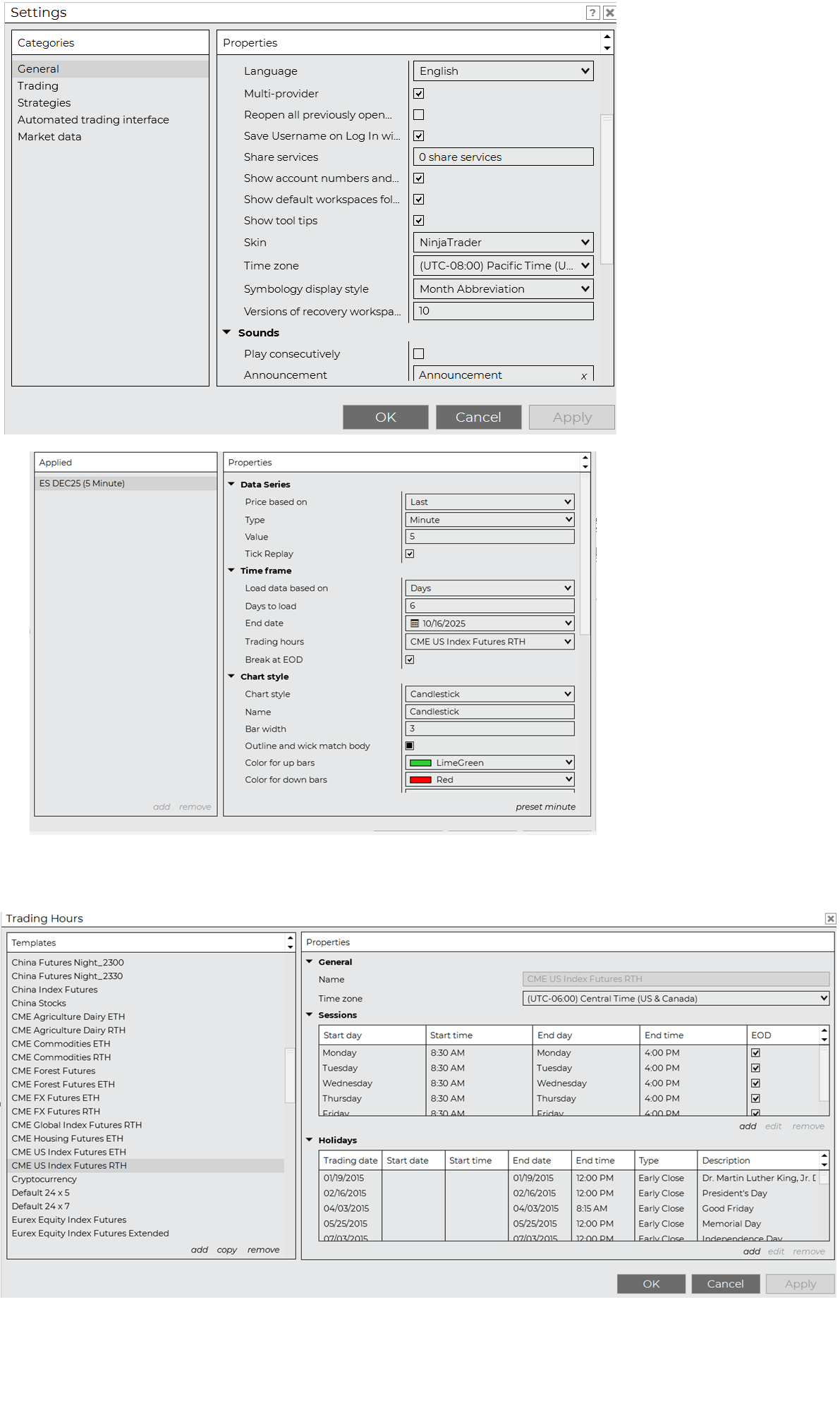
Task: Collapse the Sounds section triangle
Action: coord(227,332)
